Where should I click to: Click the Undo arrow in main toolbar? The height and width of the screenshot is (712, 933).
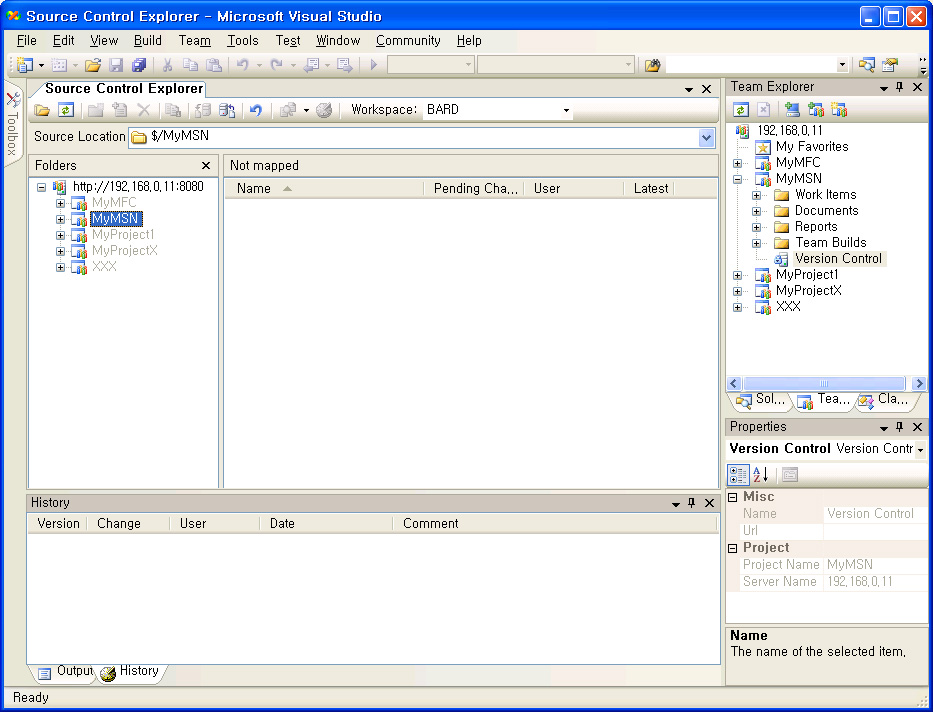242,65
